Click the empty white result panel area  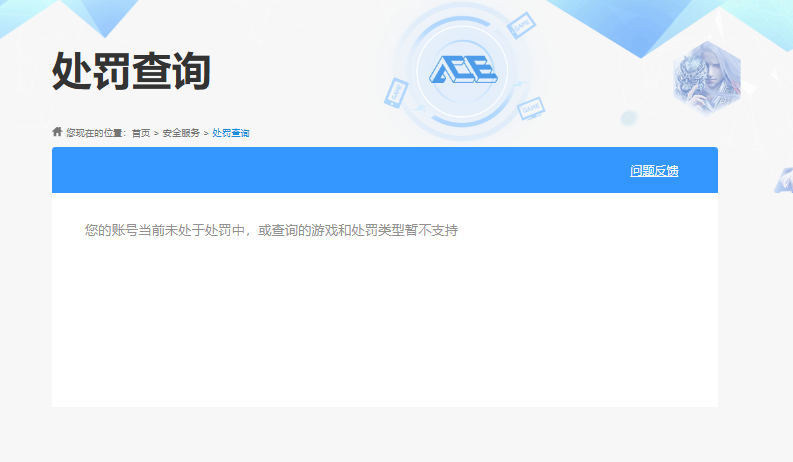tap(384, 330)
